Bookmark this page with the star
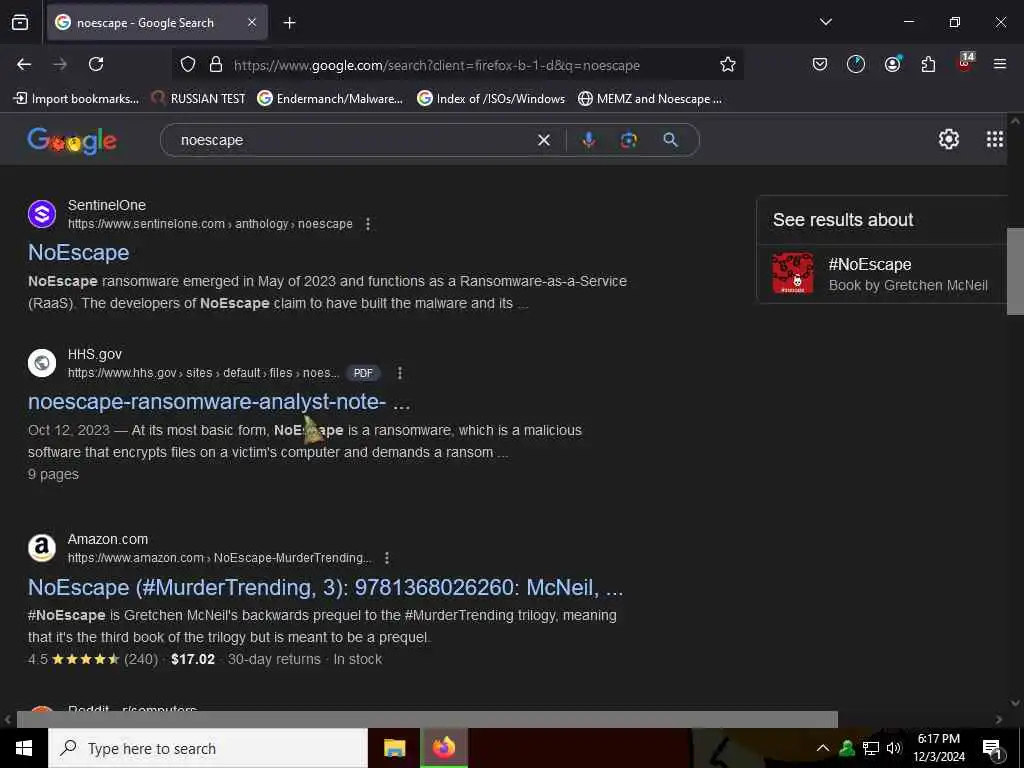This screenshot has height=768, width=1024. 728,65
